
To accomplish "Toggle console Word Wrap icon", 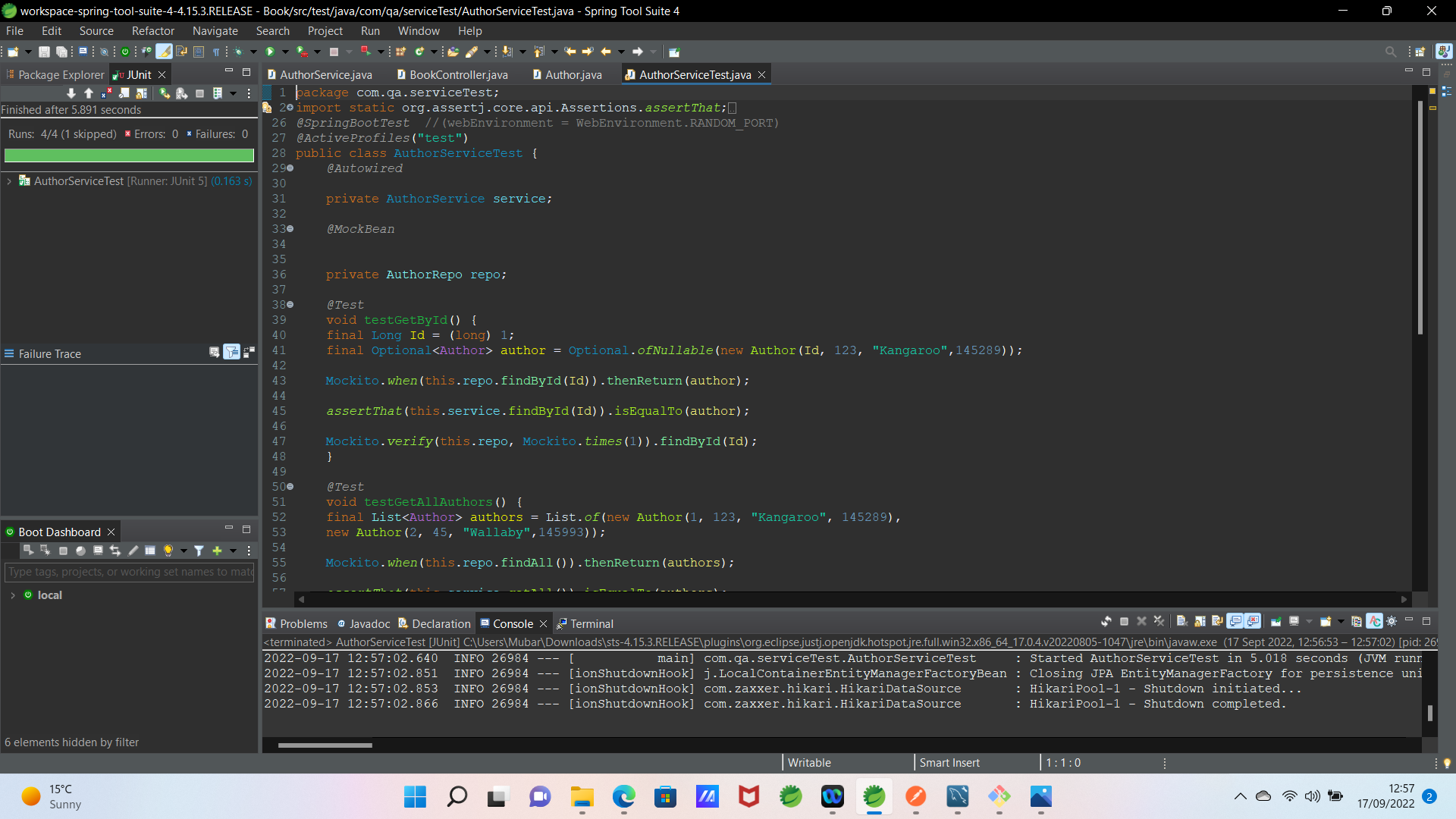I will [x=1217, y=621].
